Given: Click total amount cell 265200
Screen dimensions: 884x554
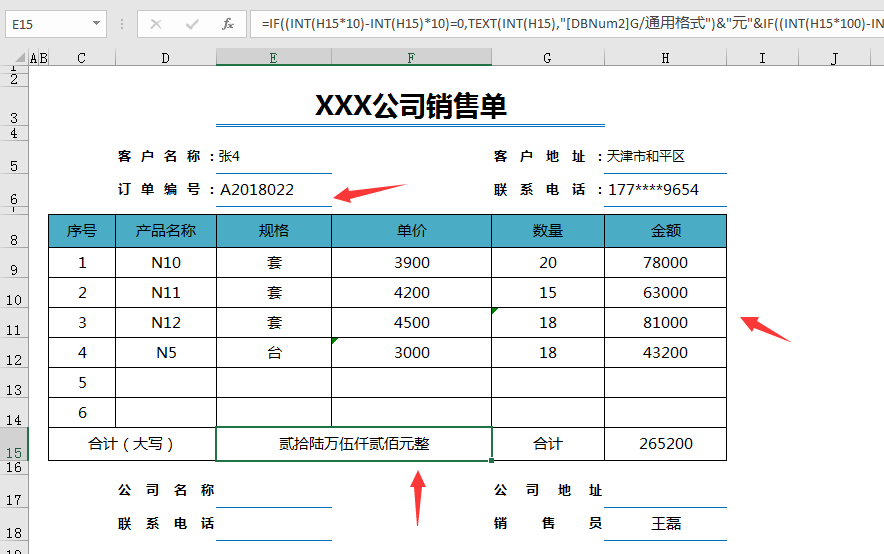Looking at the screenshot, I should click(665, 444).
